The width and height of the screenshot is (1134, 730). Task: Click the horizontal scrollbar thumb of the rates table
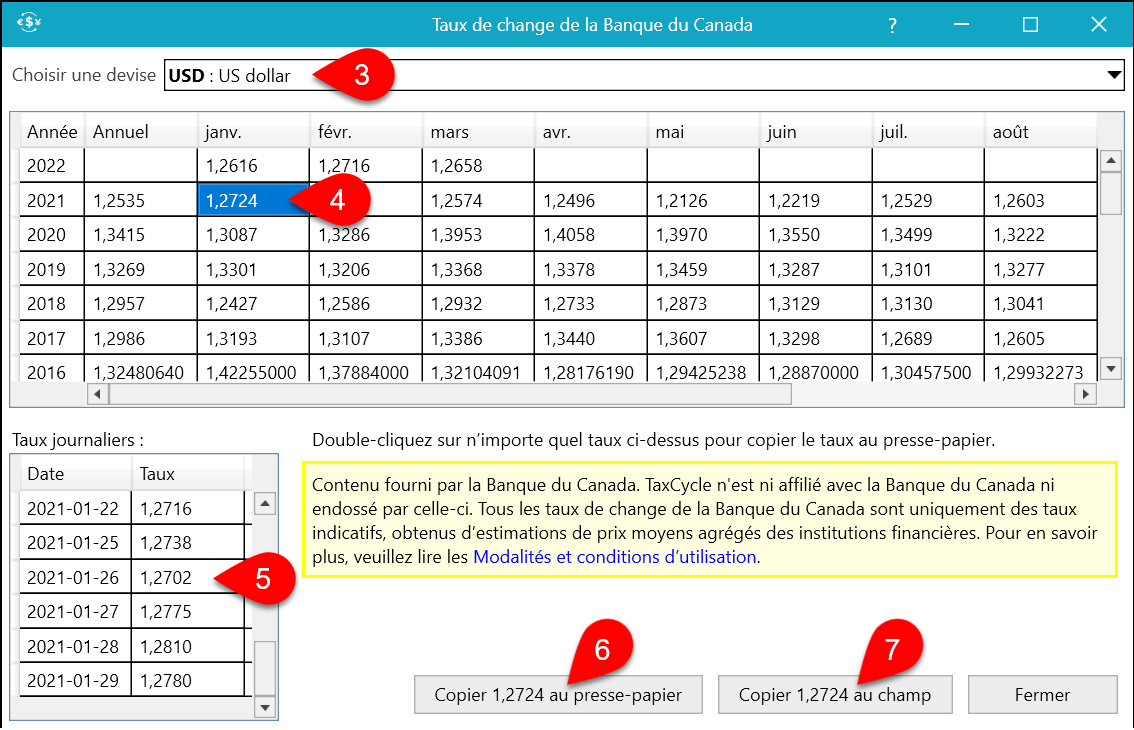(450, 394)
